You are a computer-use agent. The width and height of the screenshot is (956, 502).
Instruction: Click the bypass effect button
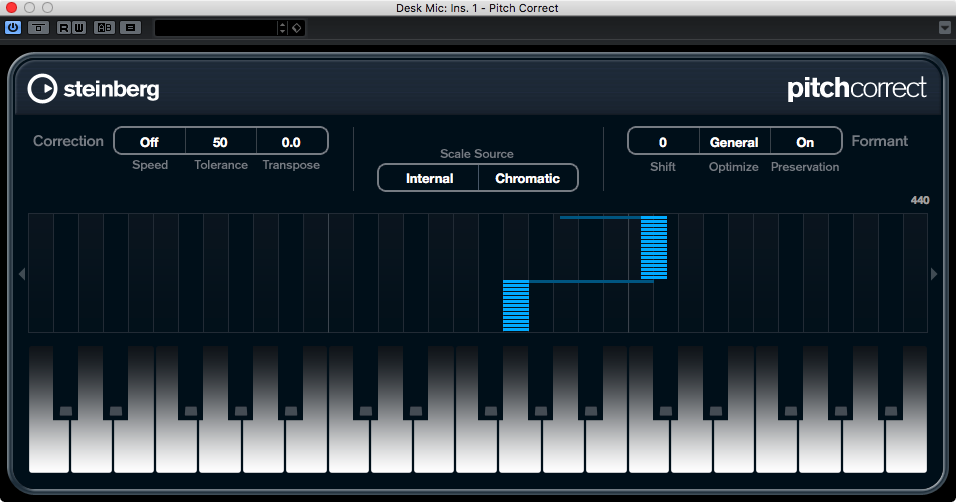click(38, 27)
